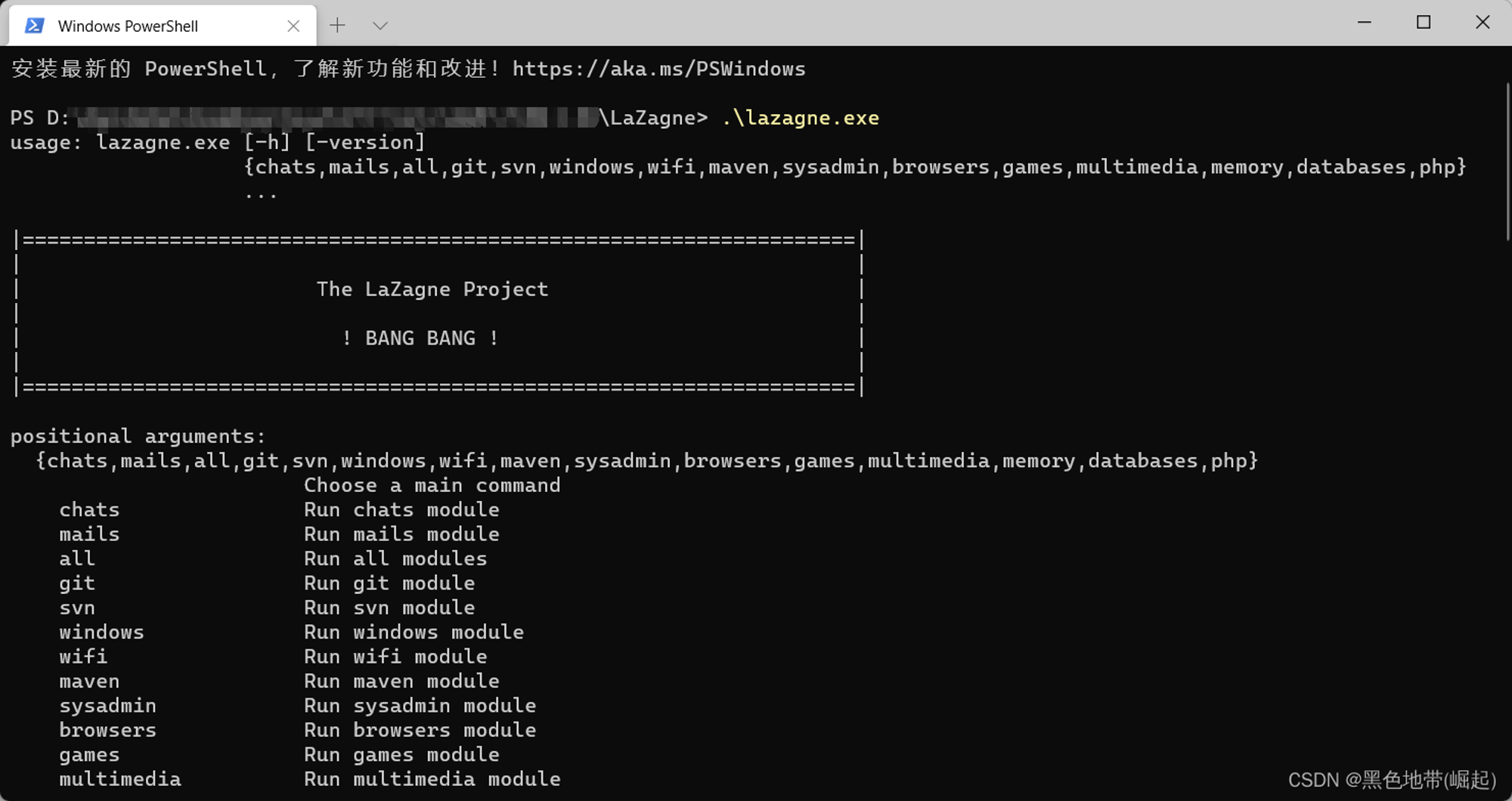
Task: Open the https://aka.ms/PSWindows link
Action: tap(659, 69)
